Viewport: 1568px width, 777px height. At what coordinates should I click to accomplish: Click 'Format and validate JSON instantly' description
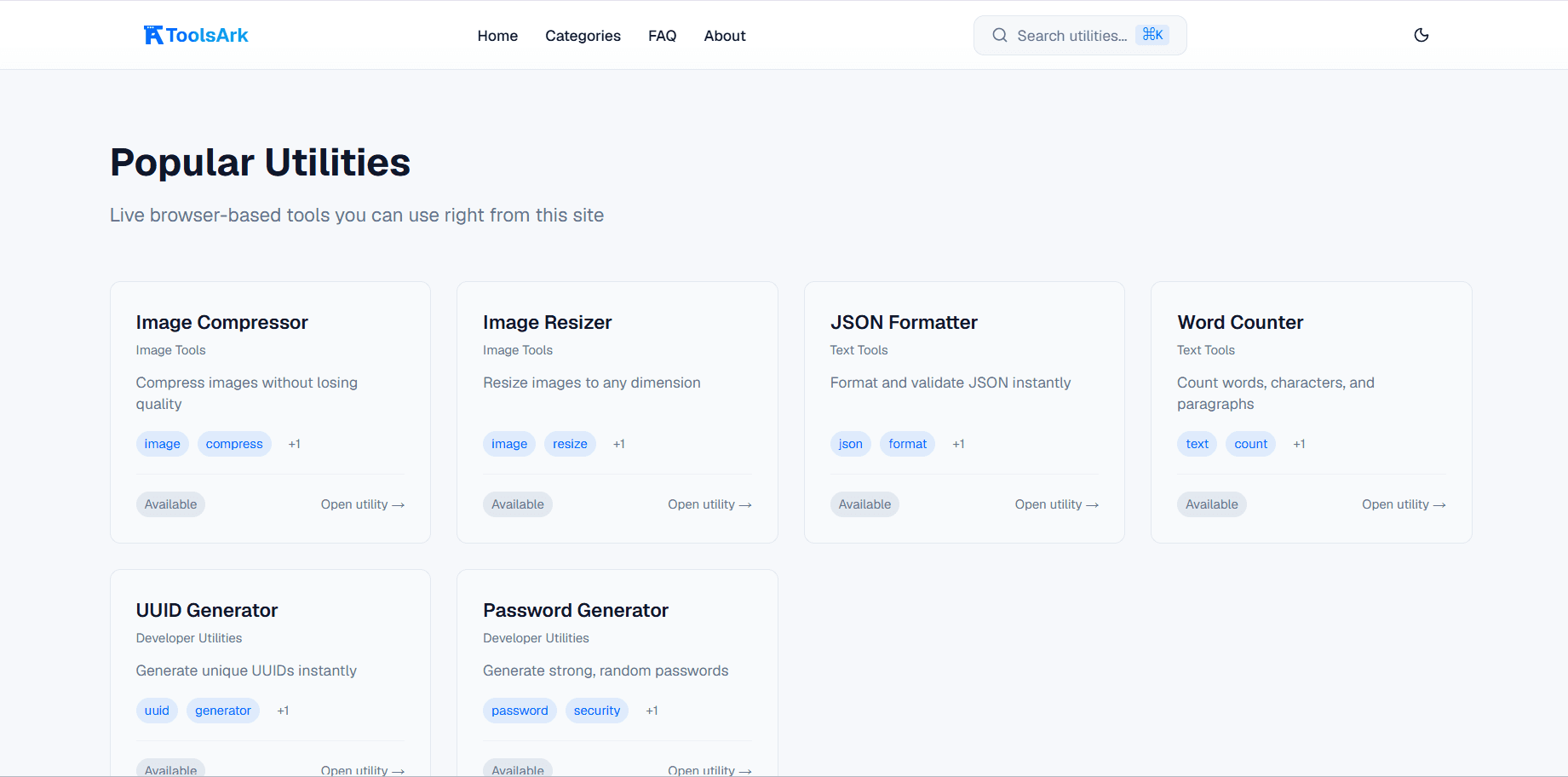click(x=951, y=383)
